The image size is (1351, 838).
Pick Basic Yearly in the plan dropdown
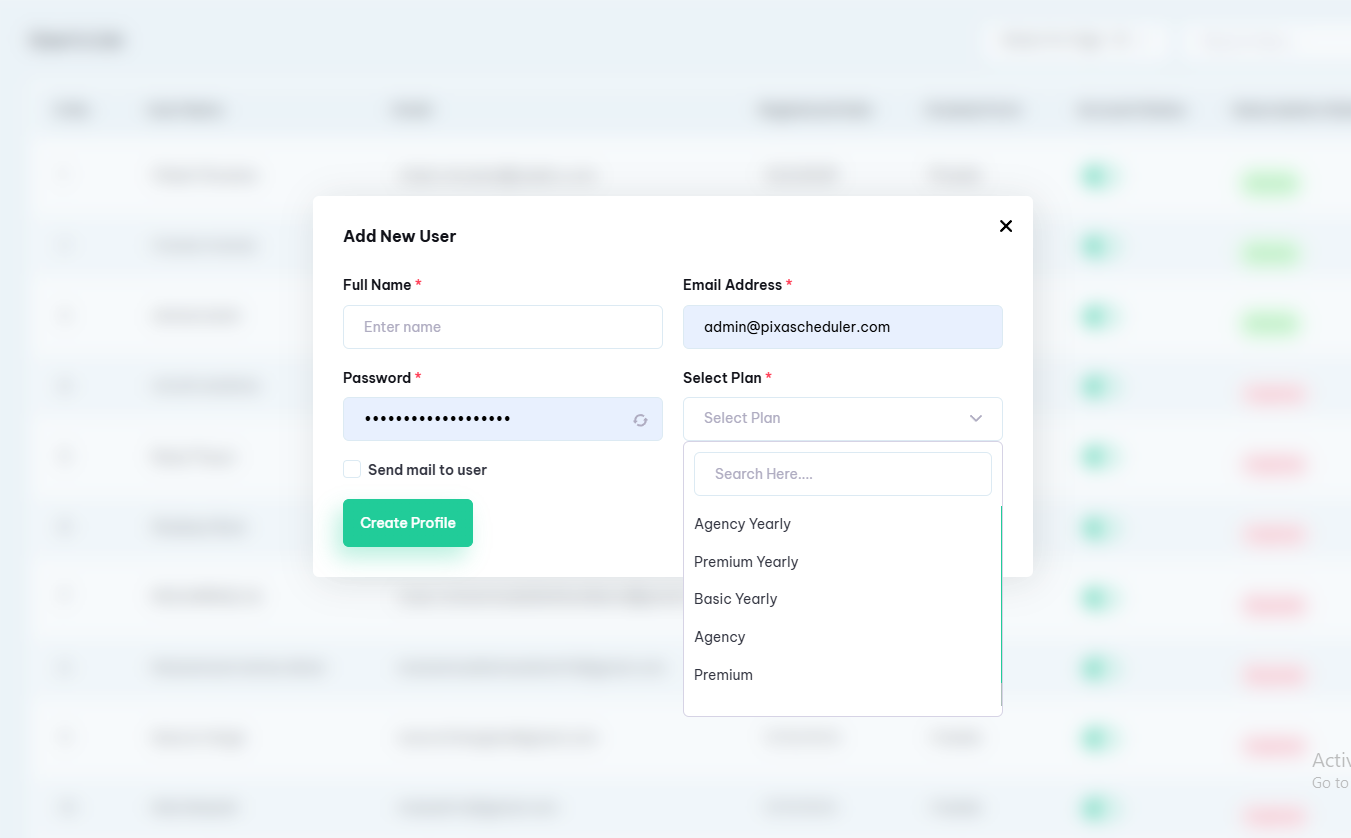[x=735, y=599]
